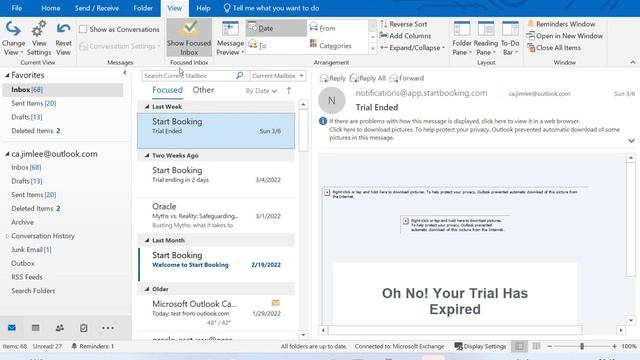
Task: Open Current Mailbox scope dropdown
Action: coord(278,76)
